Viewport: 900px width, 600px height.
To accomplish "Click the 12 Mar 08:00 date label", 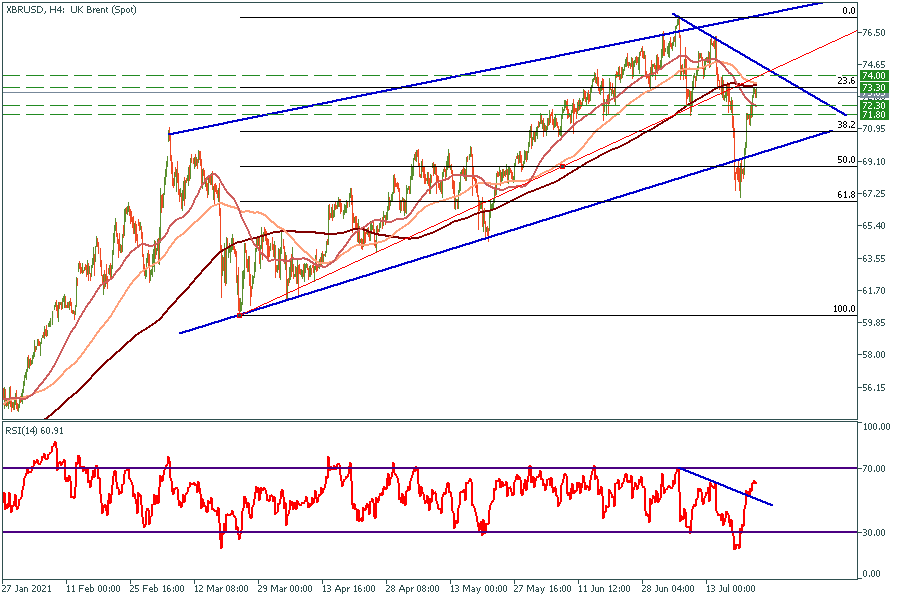I will (223, 589).
